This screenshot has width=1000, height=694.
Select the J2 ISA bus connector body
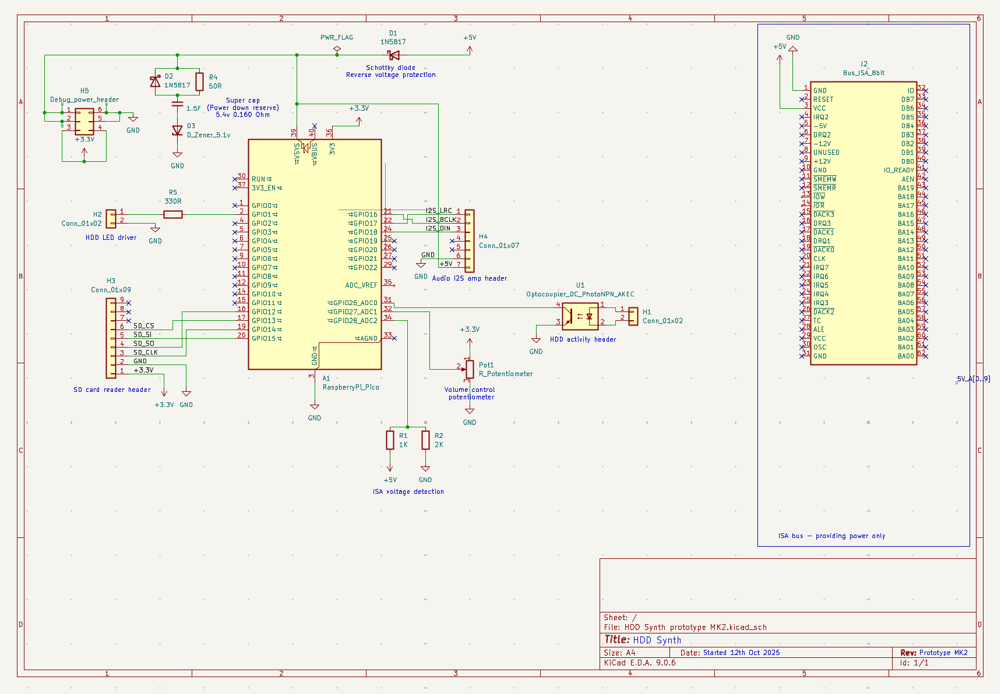(863, 224)
